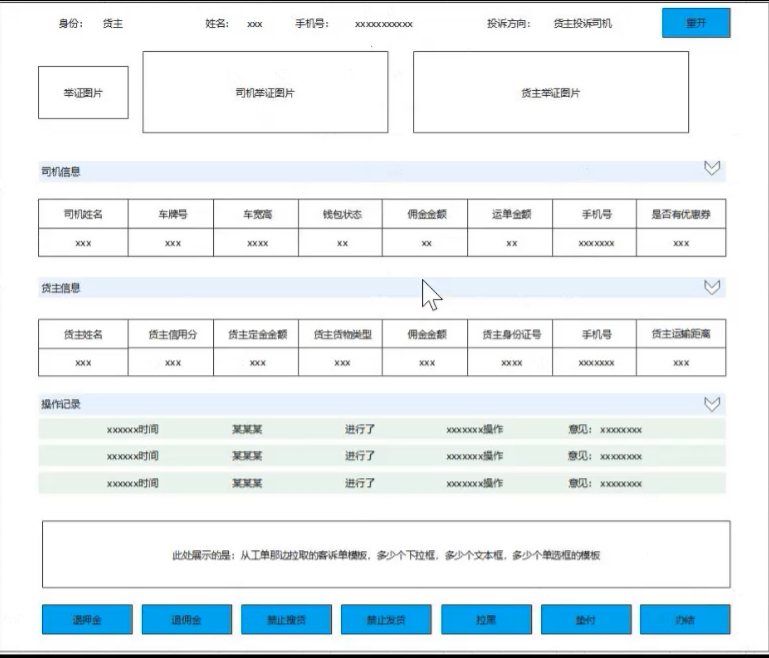Click the 投诉方向 label
The width and height of the screenshot is (769, 658).
(x=509, y=24)
